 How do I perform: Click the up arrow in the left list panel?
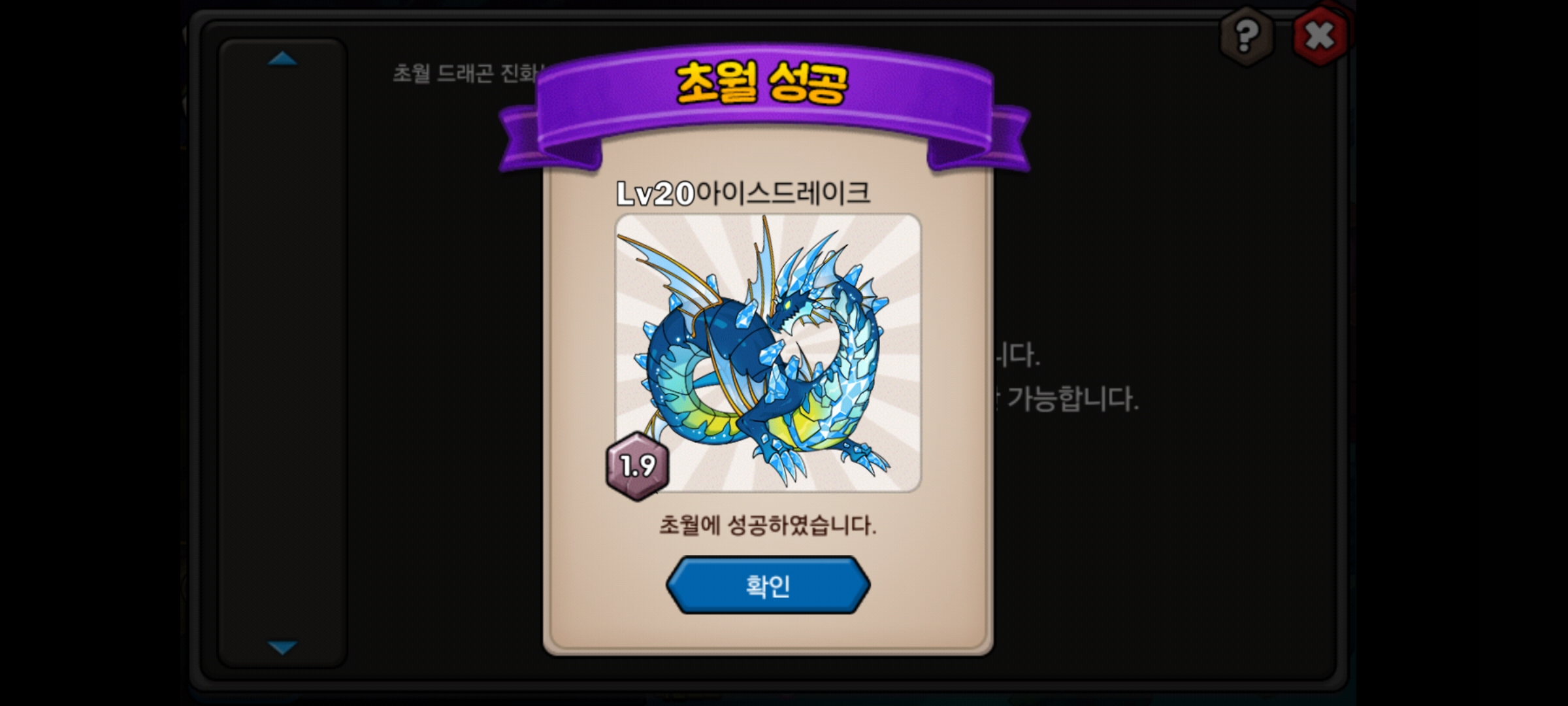coord(282,59)
